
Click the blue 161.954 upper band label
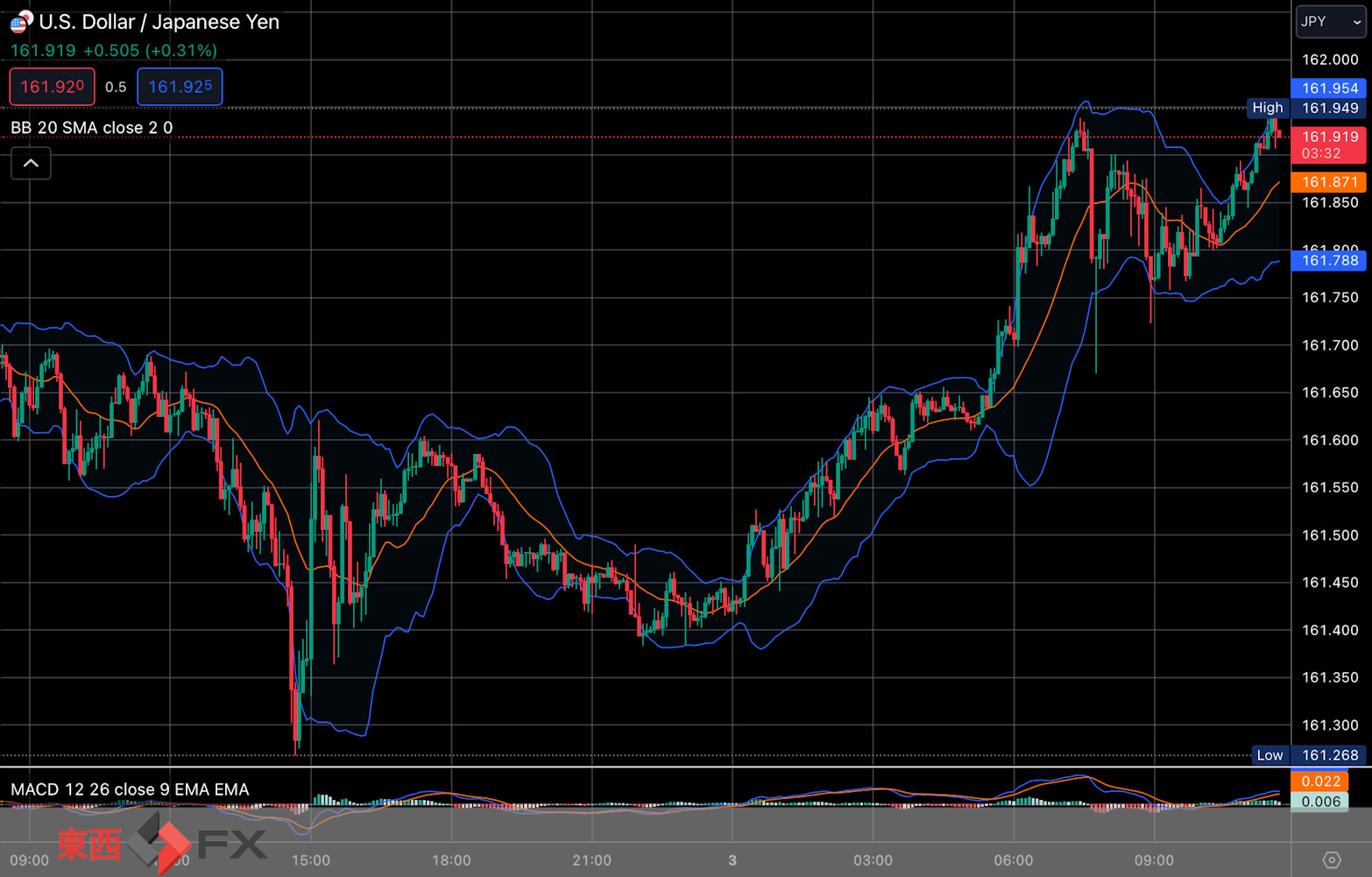point(1329,88)
